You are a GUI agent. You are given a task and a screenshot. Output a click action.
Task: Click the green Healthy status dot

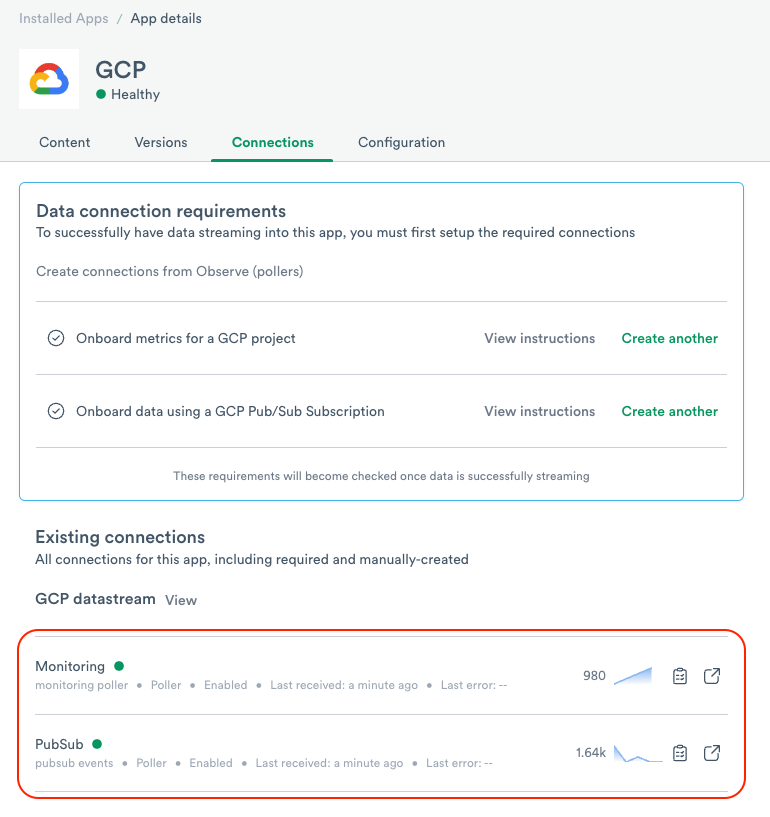(x=101, y=94)
